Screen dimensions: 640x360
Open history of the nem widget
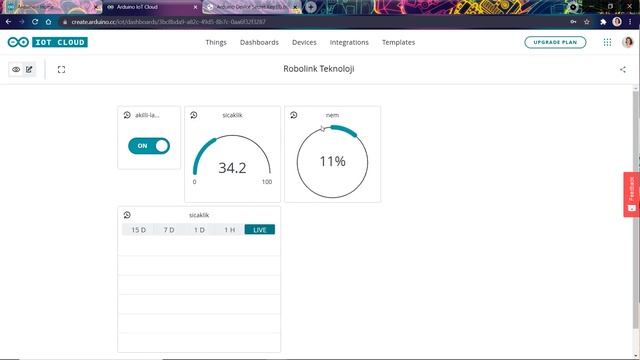293,115
